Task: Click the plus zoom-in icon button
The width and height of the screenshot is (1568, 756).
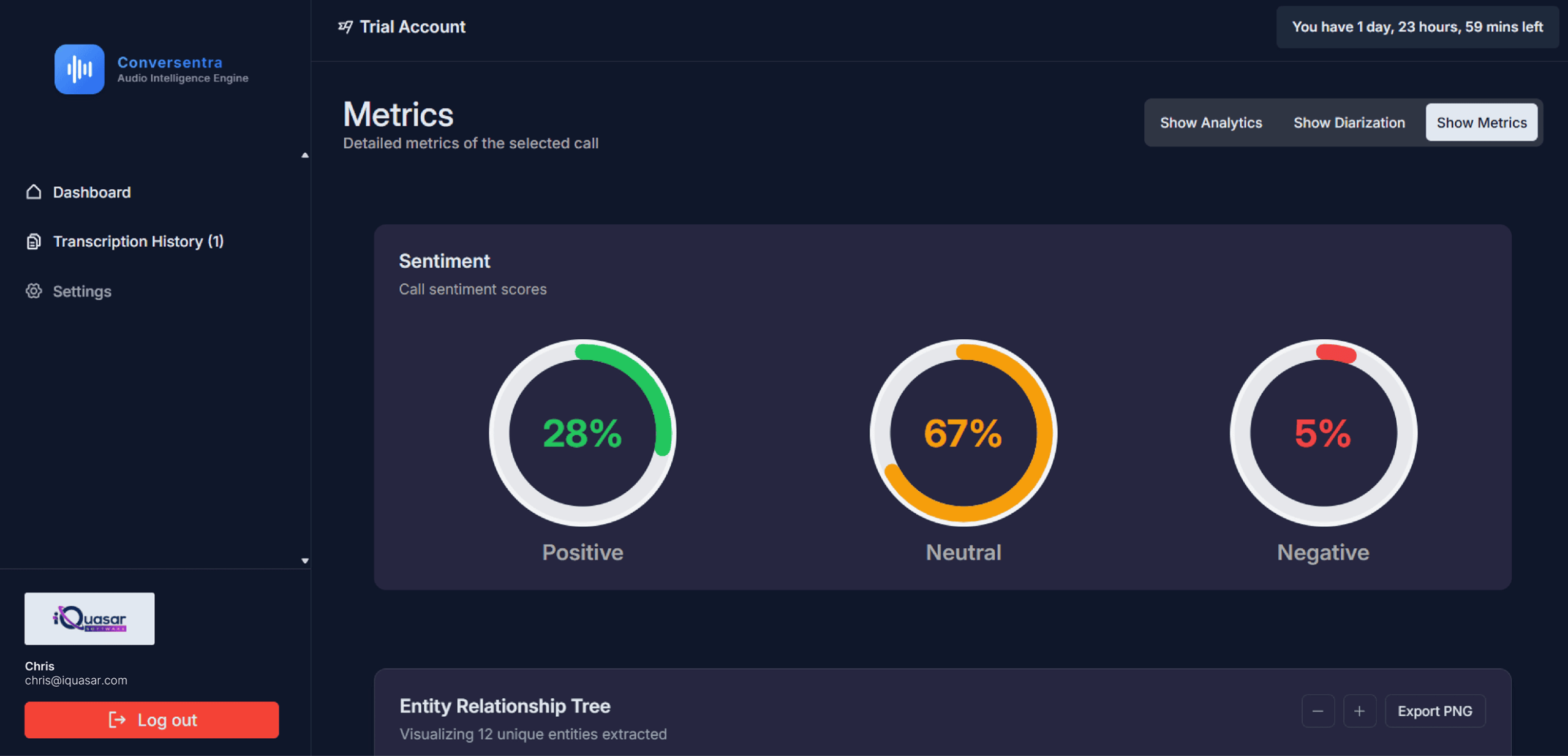Action: [x=1359, y=711]
